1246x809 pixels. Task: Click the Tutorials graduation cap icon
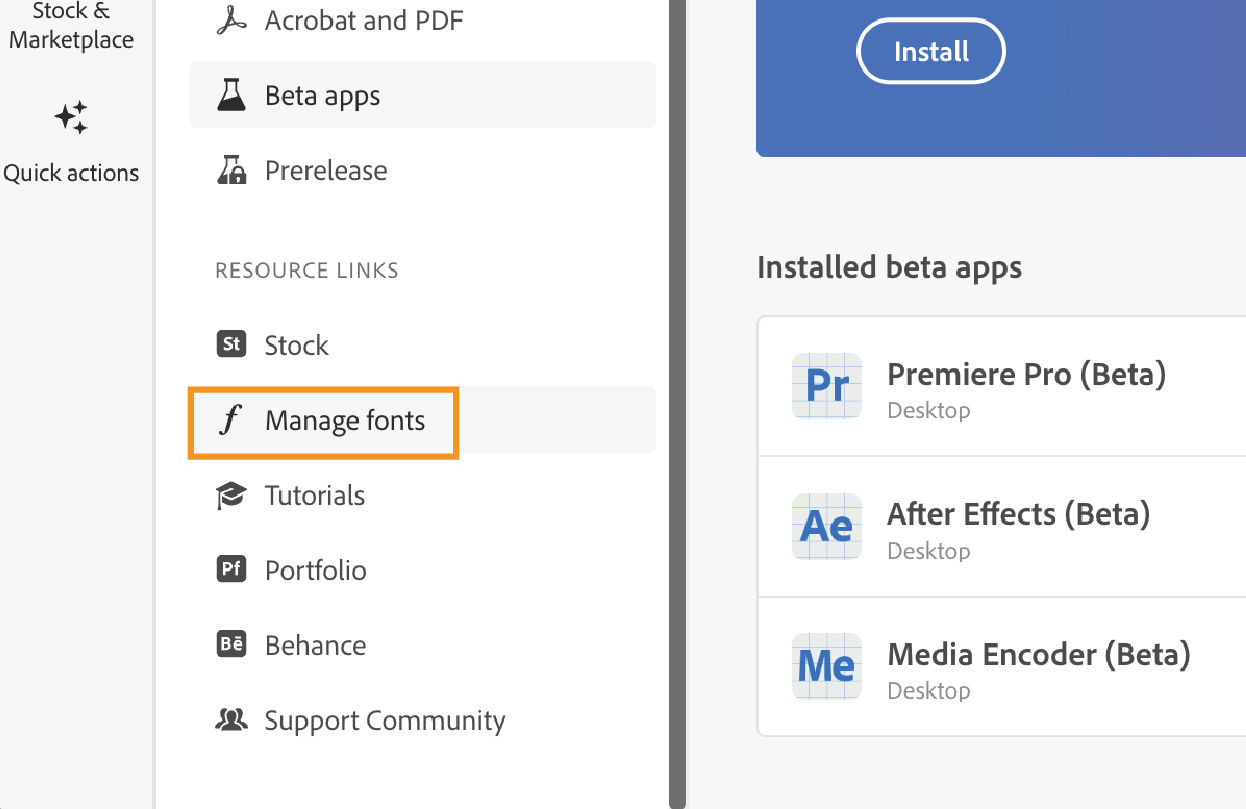click(231, 494)
